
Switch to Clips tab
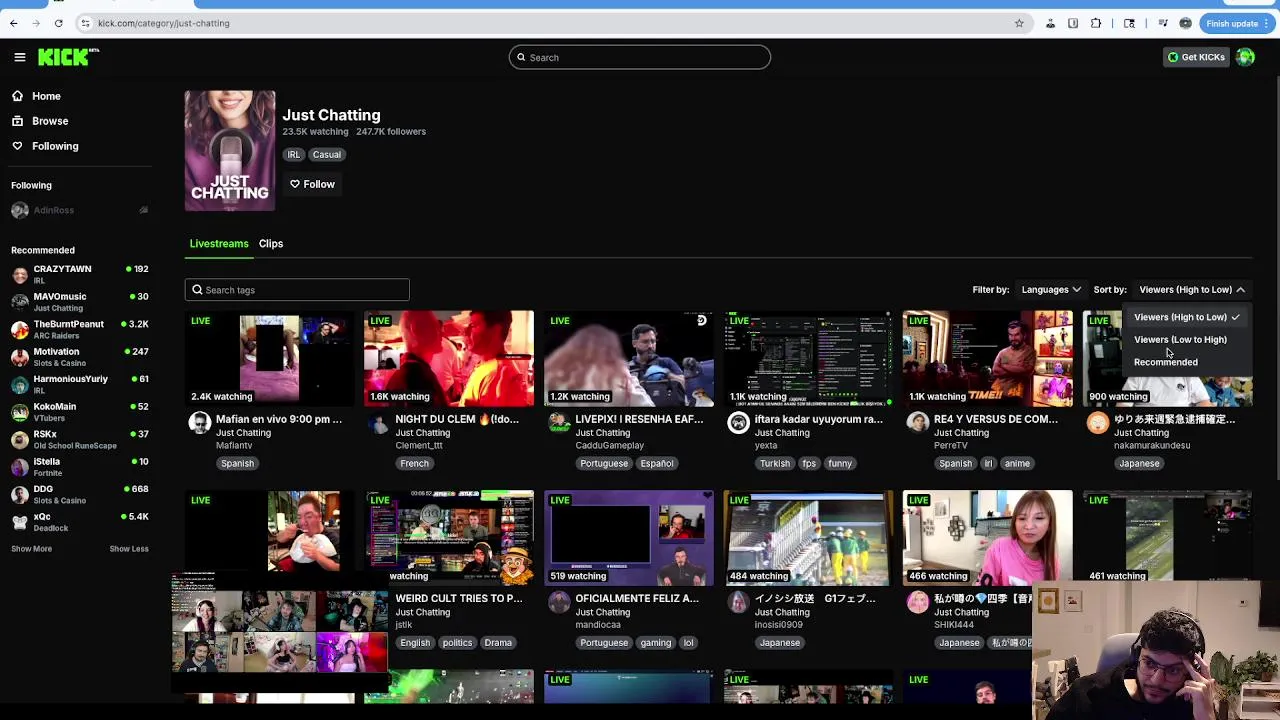click(x=271, y=244)
